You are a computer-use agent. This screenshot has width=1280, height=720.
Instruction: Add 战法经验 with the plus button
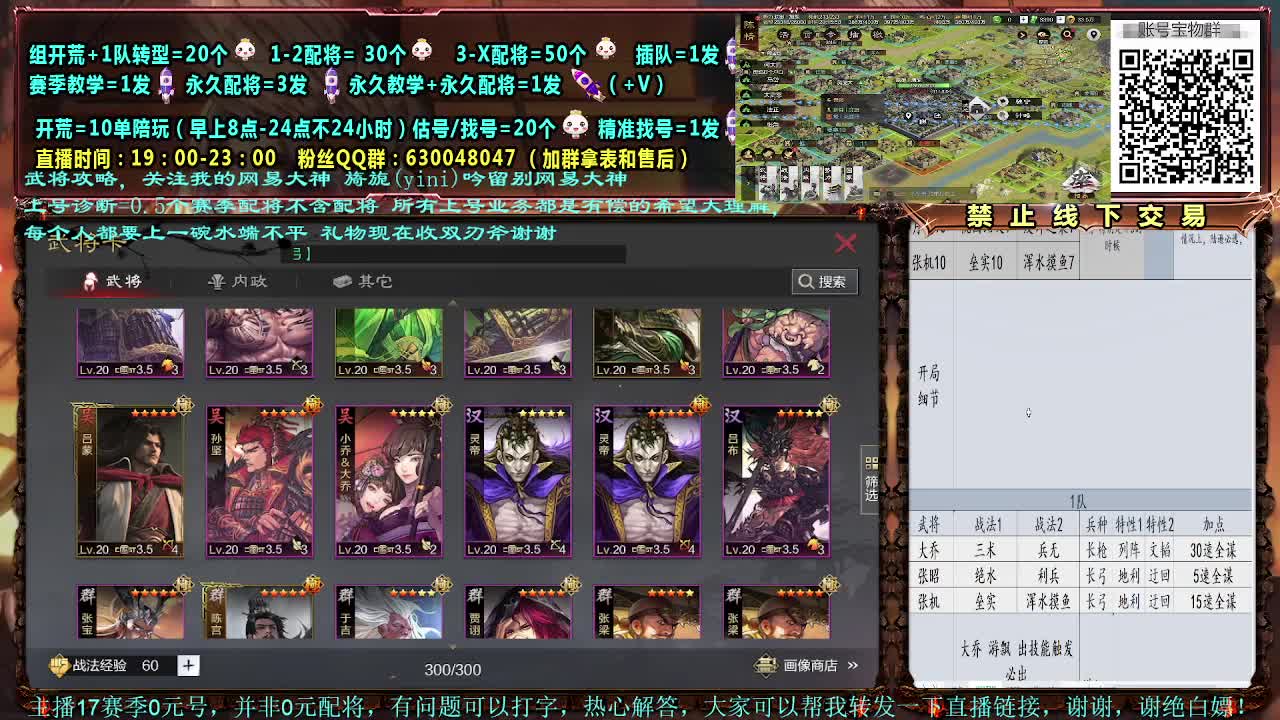[188, 665]
